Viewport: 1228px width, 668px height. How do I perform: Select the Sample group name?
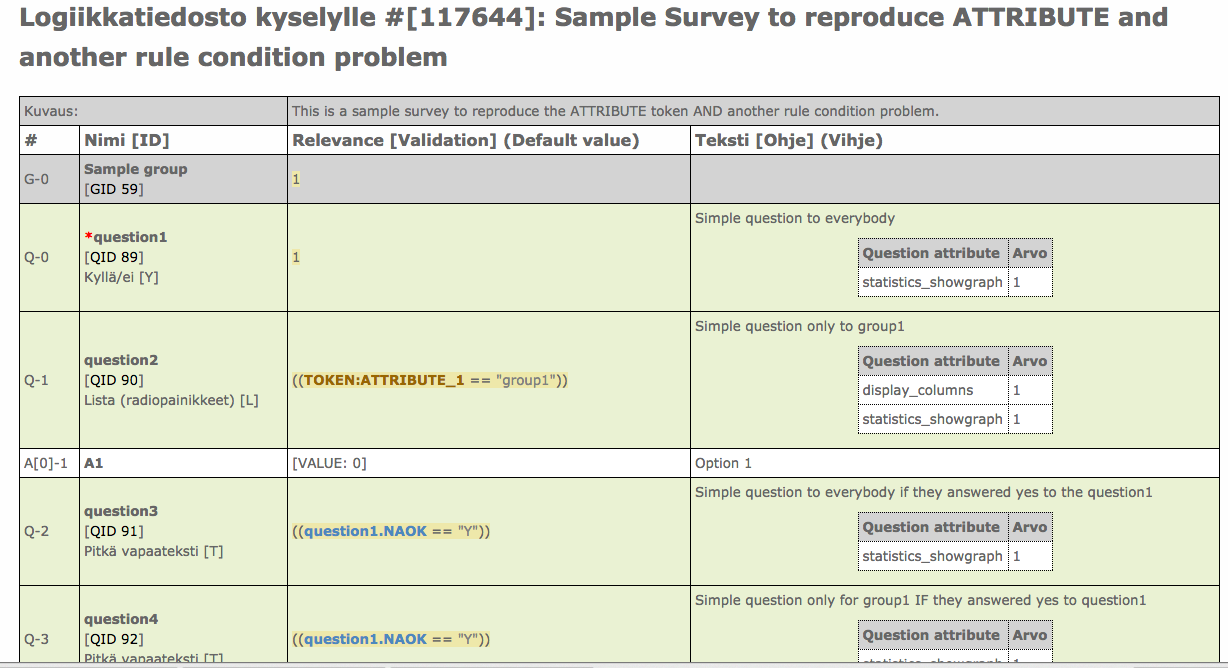click(x=136, y=169)
